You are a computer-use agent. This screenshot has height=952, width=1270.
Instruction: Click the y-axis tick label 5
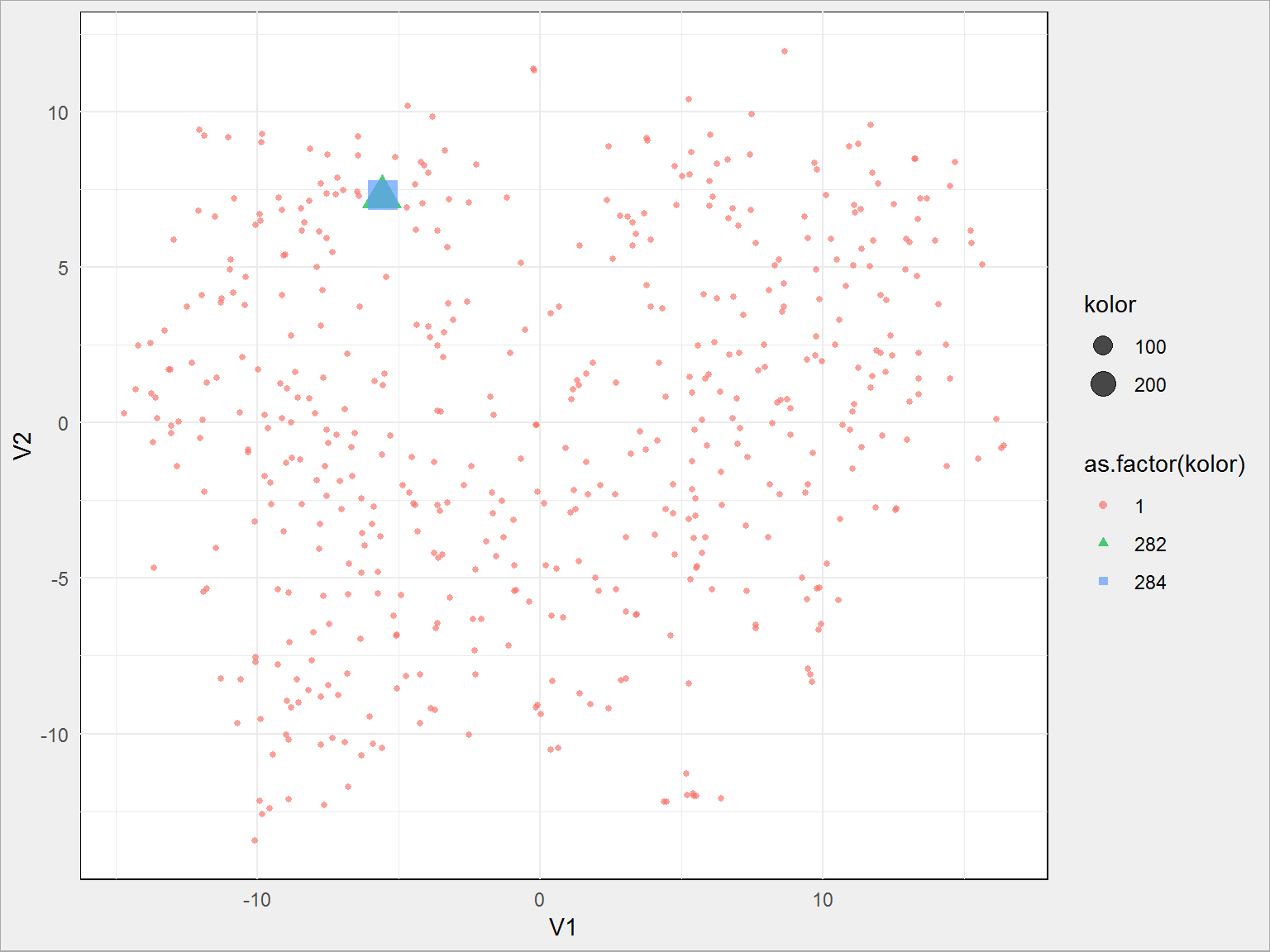coord(63,269)
